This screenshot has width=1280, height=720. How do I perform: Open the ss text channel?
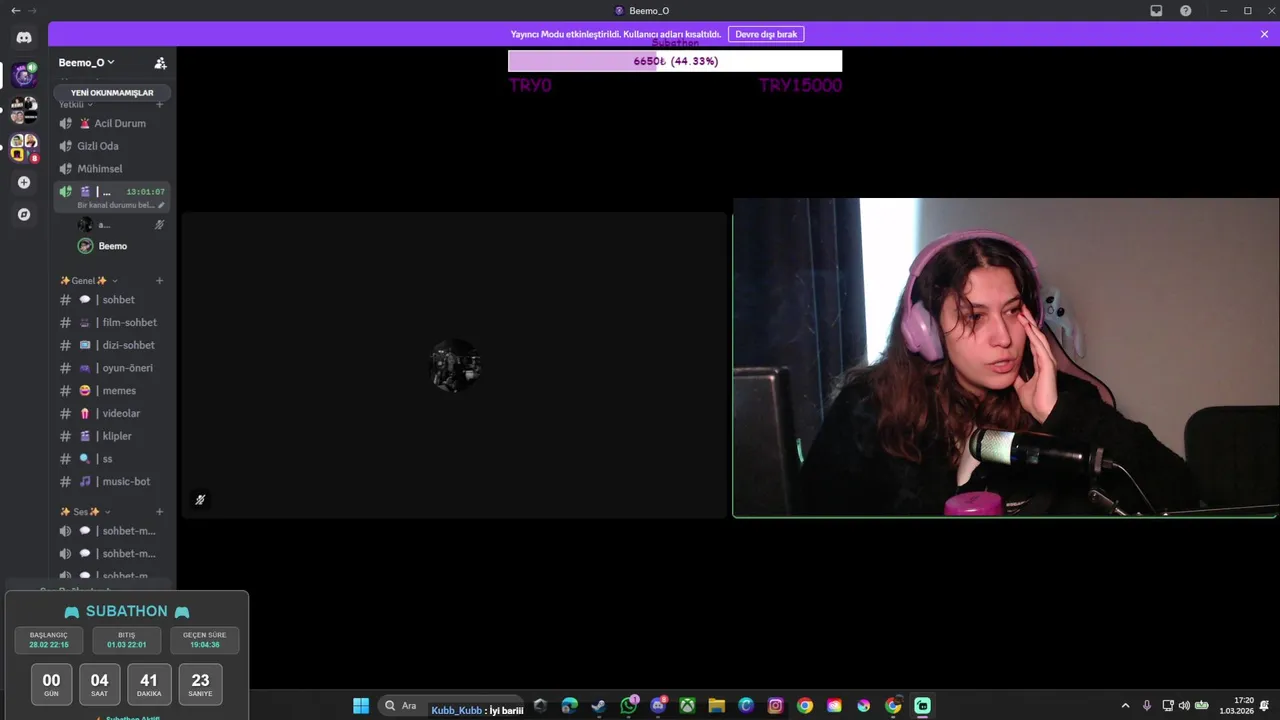[112, 459]
